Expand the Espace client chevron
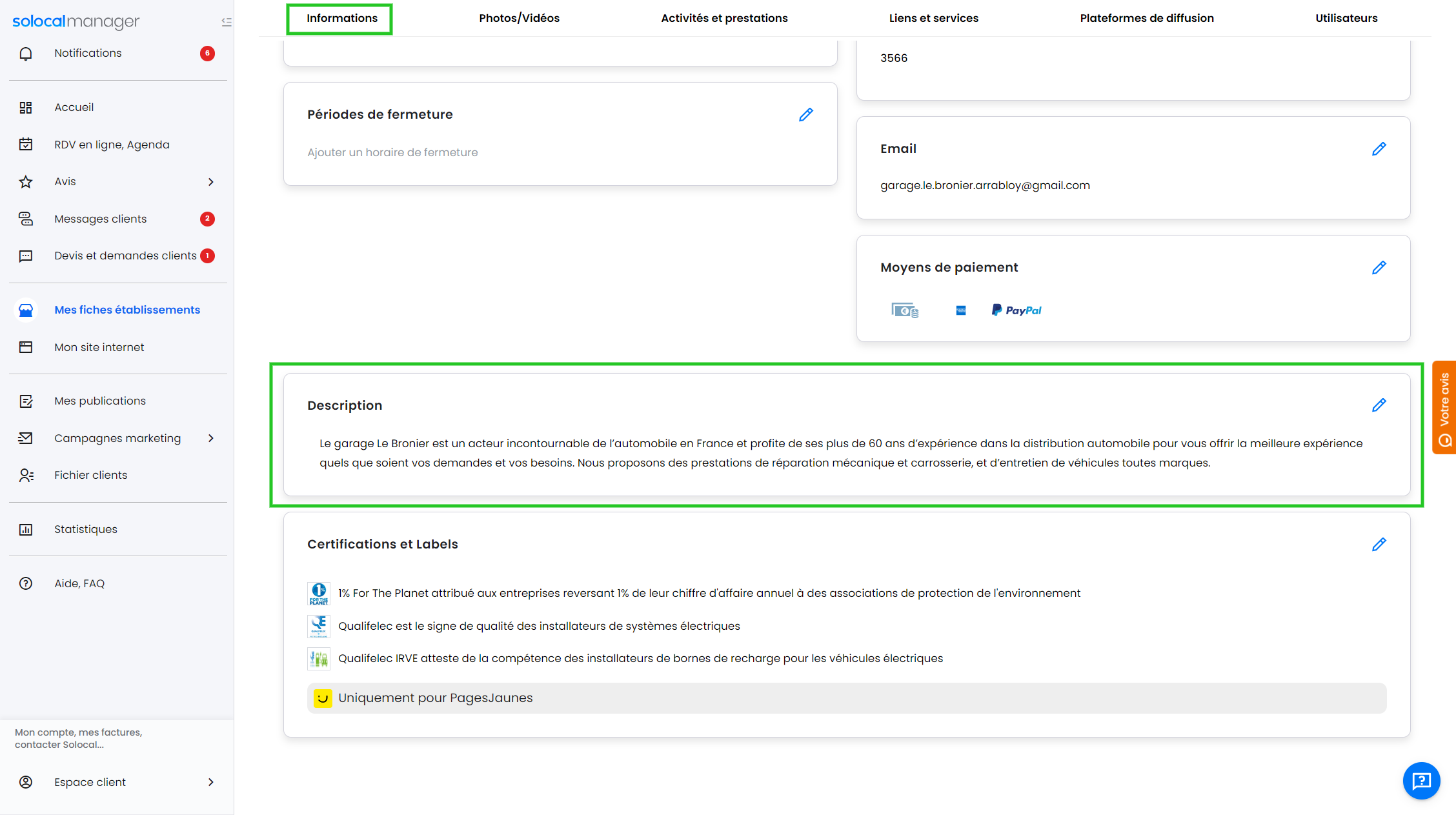Screen dimensions: 1456x815 pyautogui.click(x=211, y=782)
